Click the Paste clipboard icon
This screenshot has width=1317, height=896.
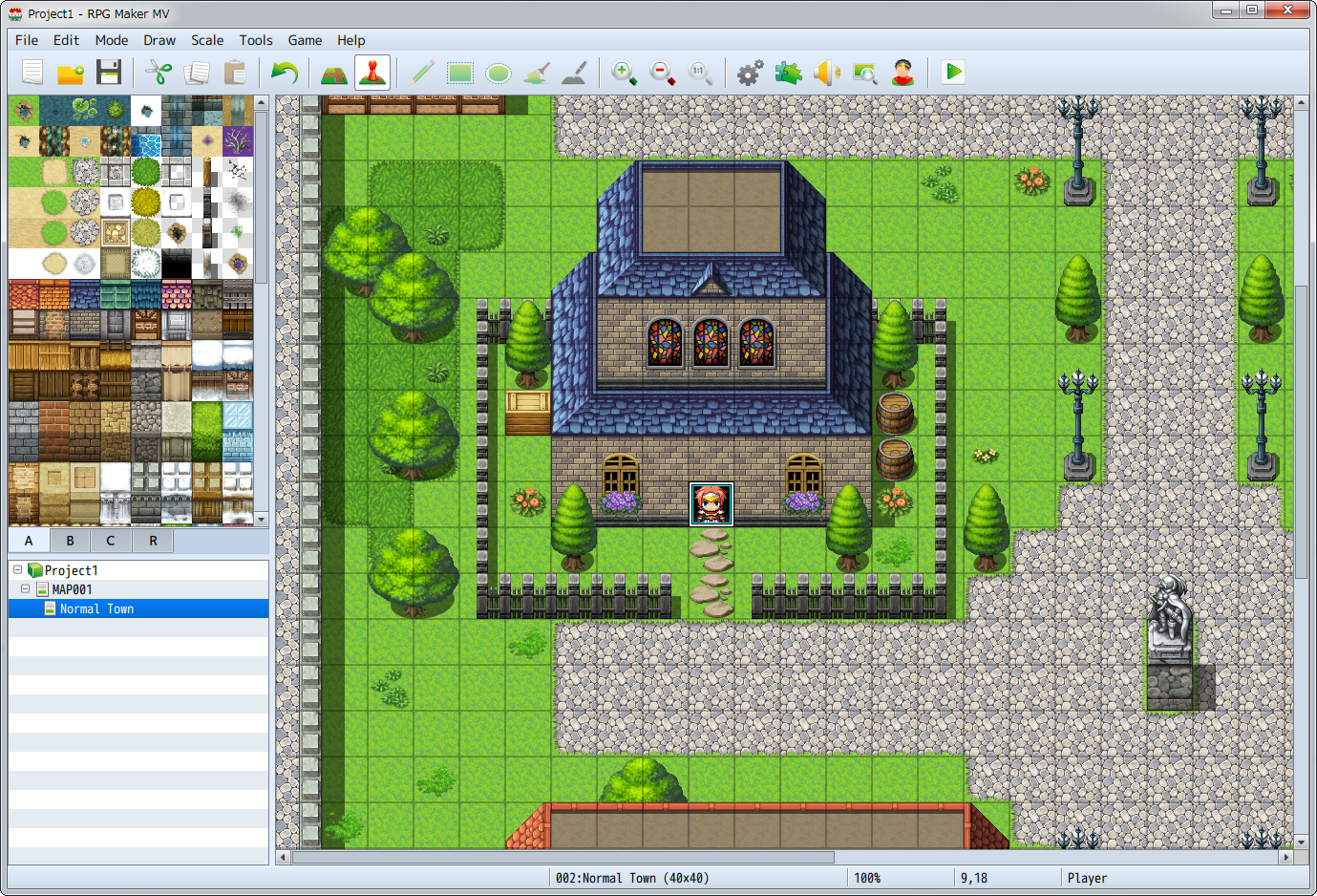point(235,73)
